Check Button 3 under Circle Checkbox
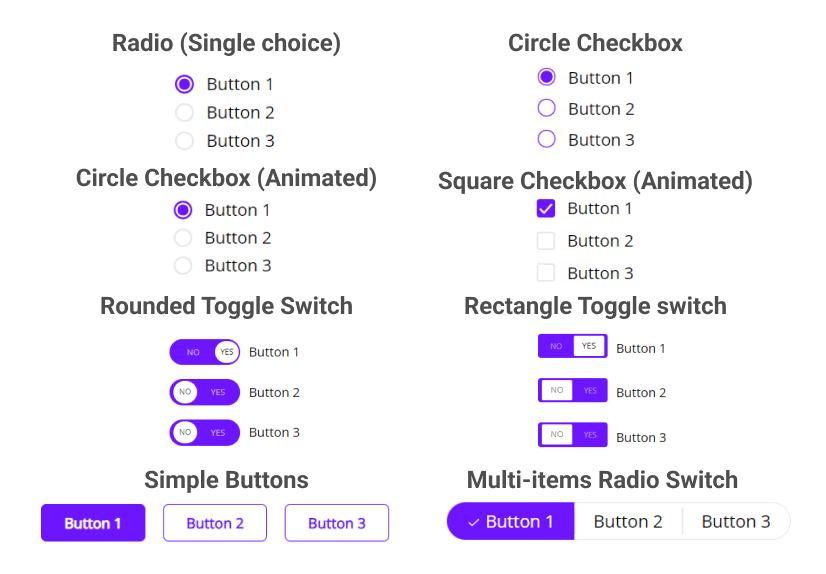826x574 pixels. pos(546,140)
